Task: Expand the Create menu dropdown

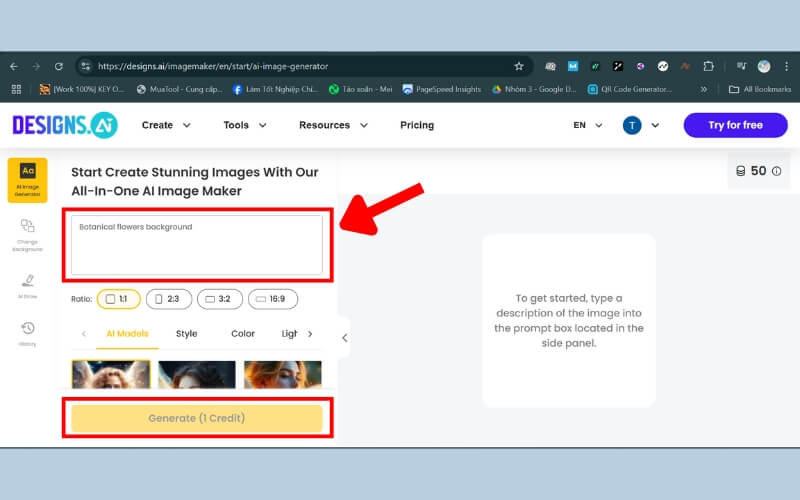Action: pos(166,125)
